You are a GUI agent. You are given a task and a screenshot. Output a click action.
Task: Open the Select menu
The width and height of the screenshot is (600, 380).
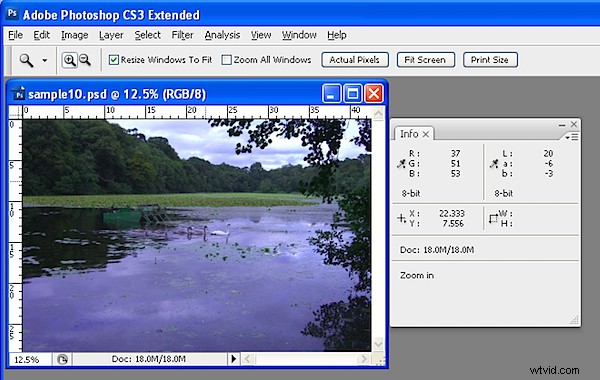[x=147, y=35]
